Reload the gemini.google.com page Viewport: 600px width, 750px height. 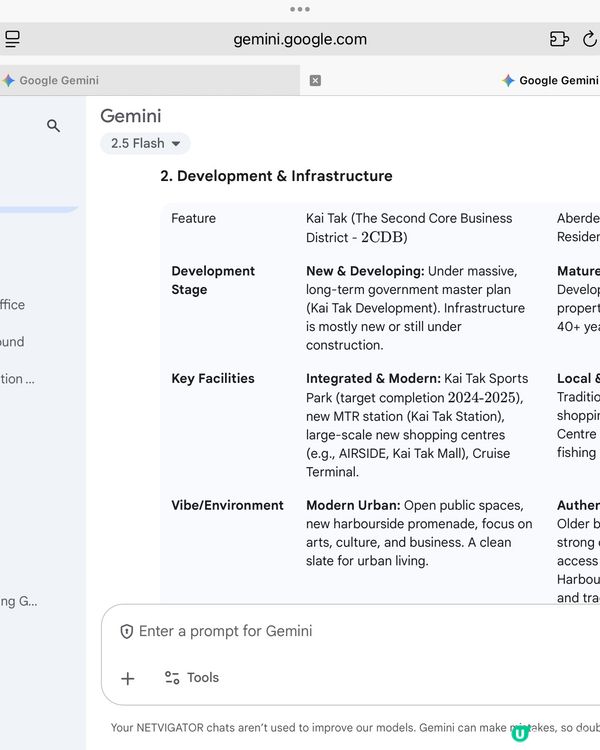coord(590,39)
